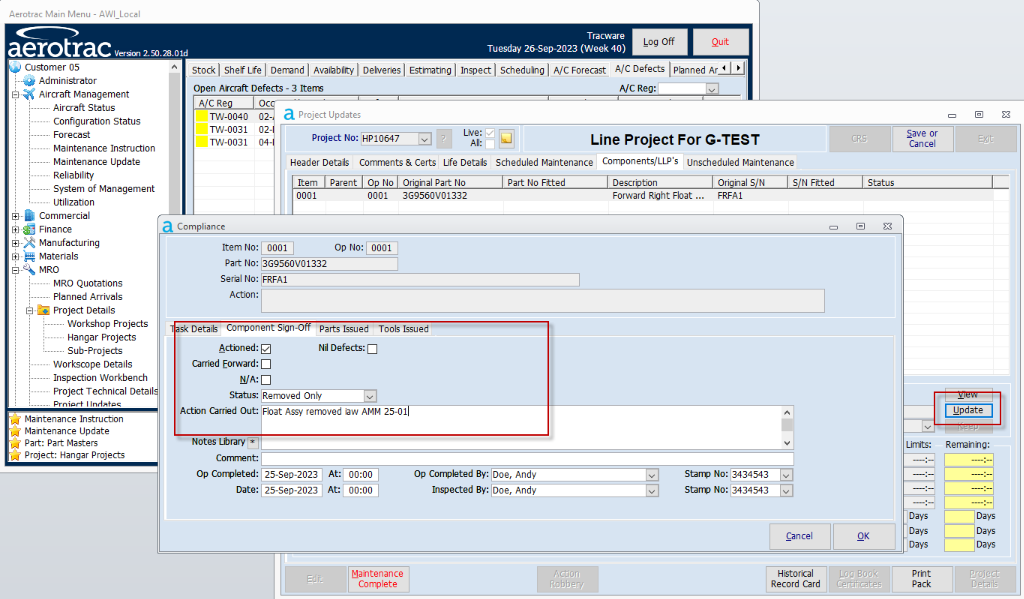Click the Notes Library asterisk button
This screenshot has width=1024, height=599.
(x=252, y=441)
